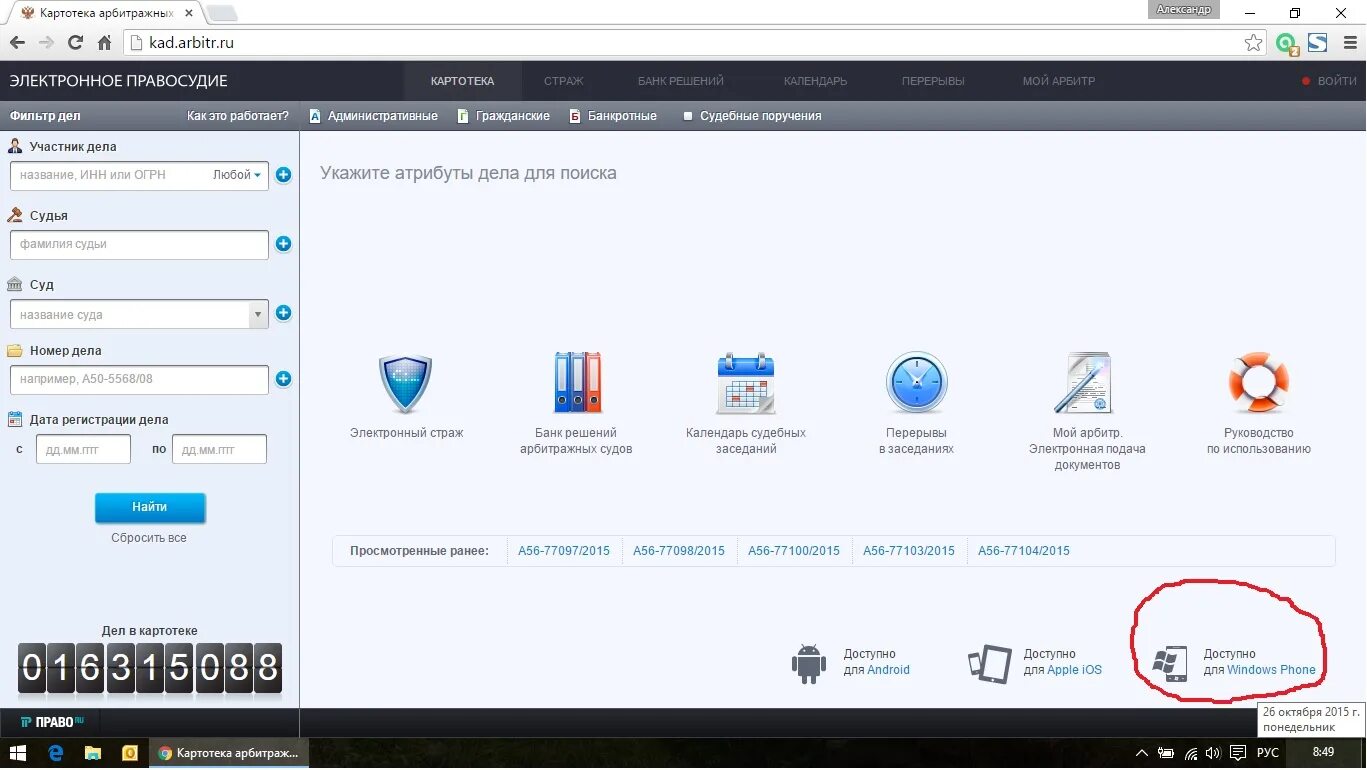Image resolution: width=1367 pixels, height=770 pixels.
Task: Click Сбросить все link
Action: 149,538
